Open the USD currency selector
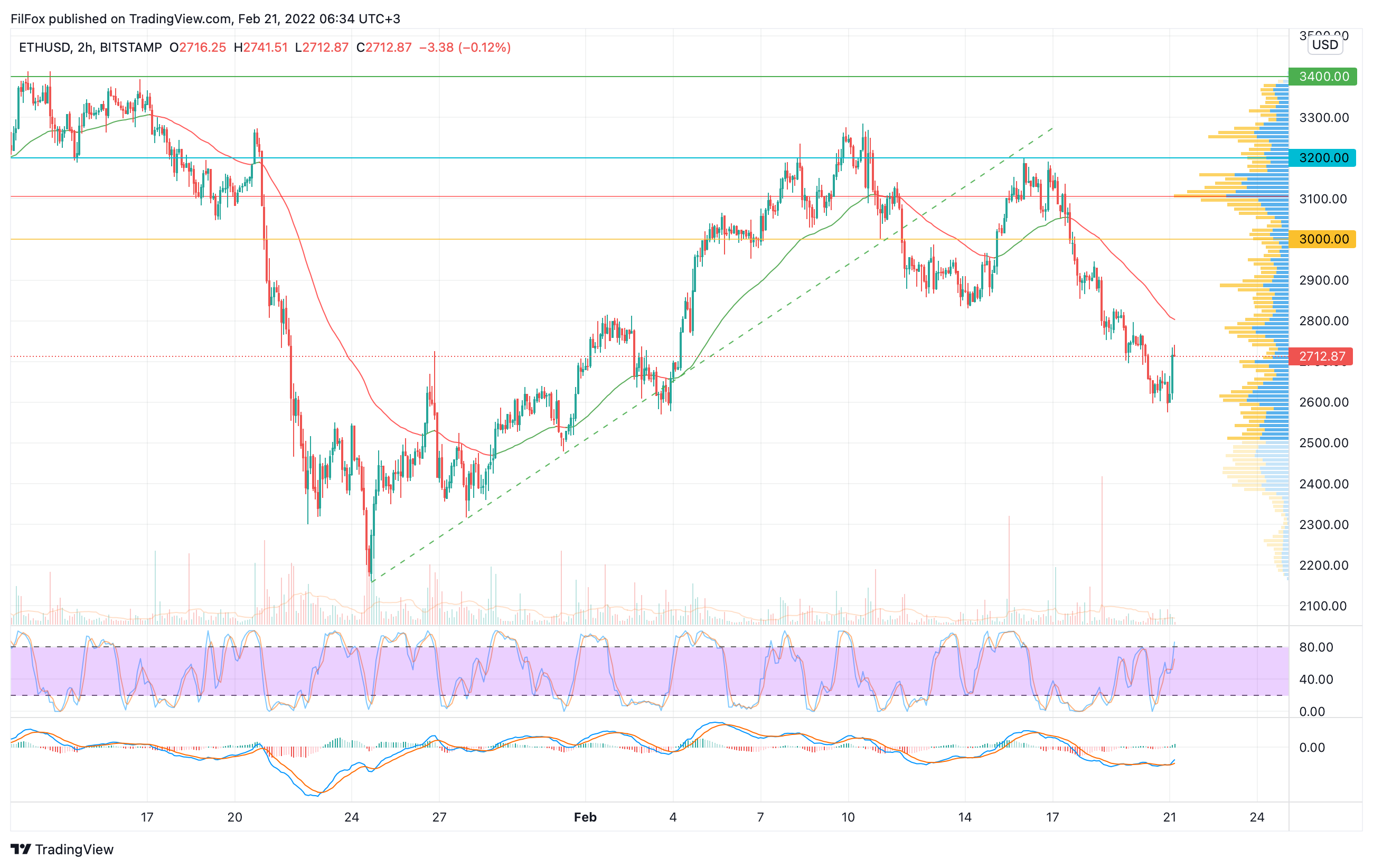Screen dimensions: 1373x868 1324,45
